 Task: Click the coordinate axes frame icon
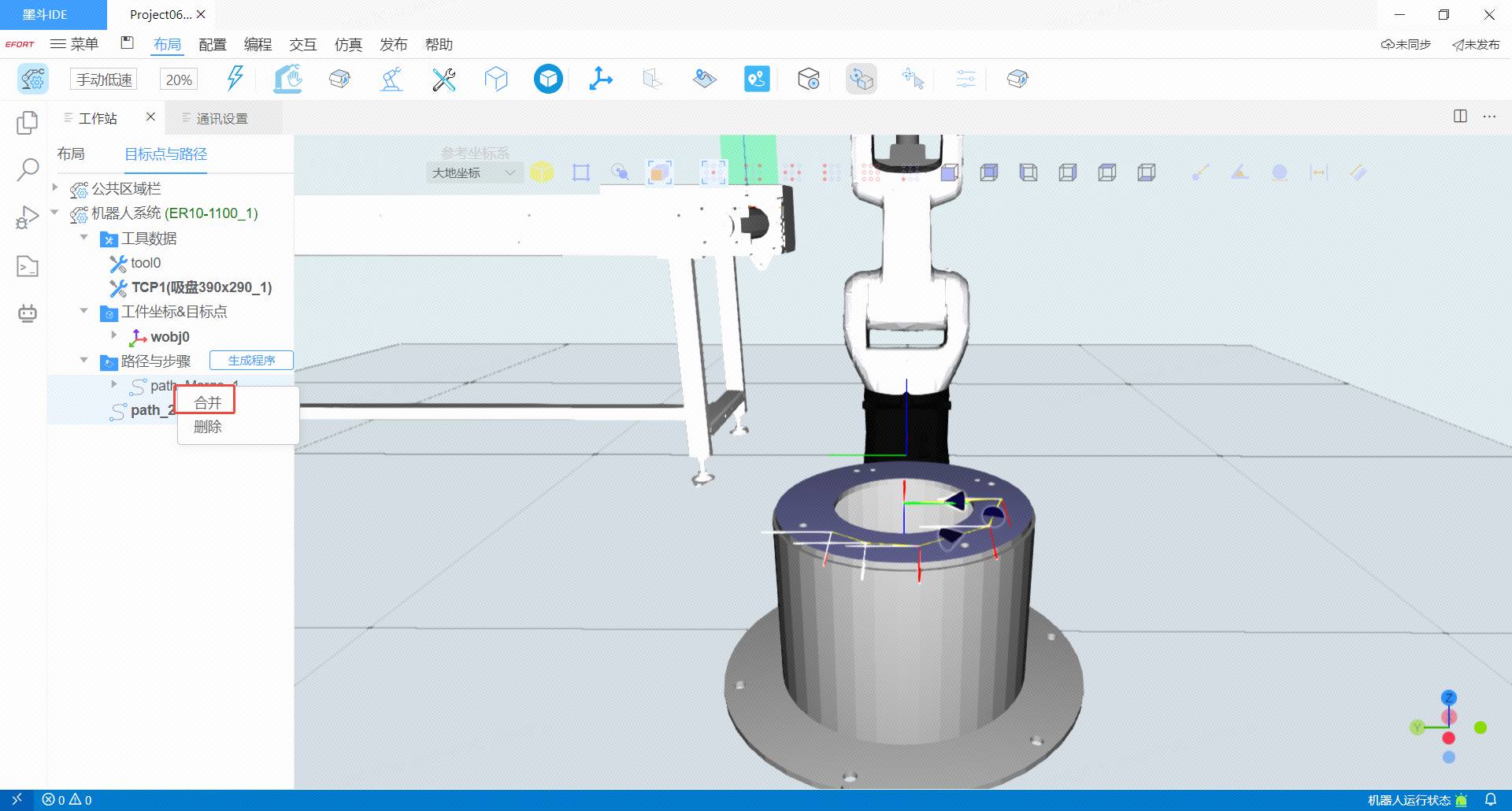point(600,79)
